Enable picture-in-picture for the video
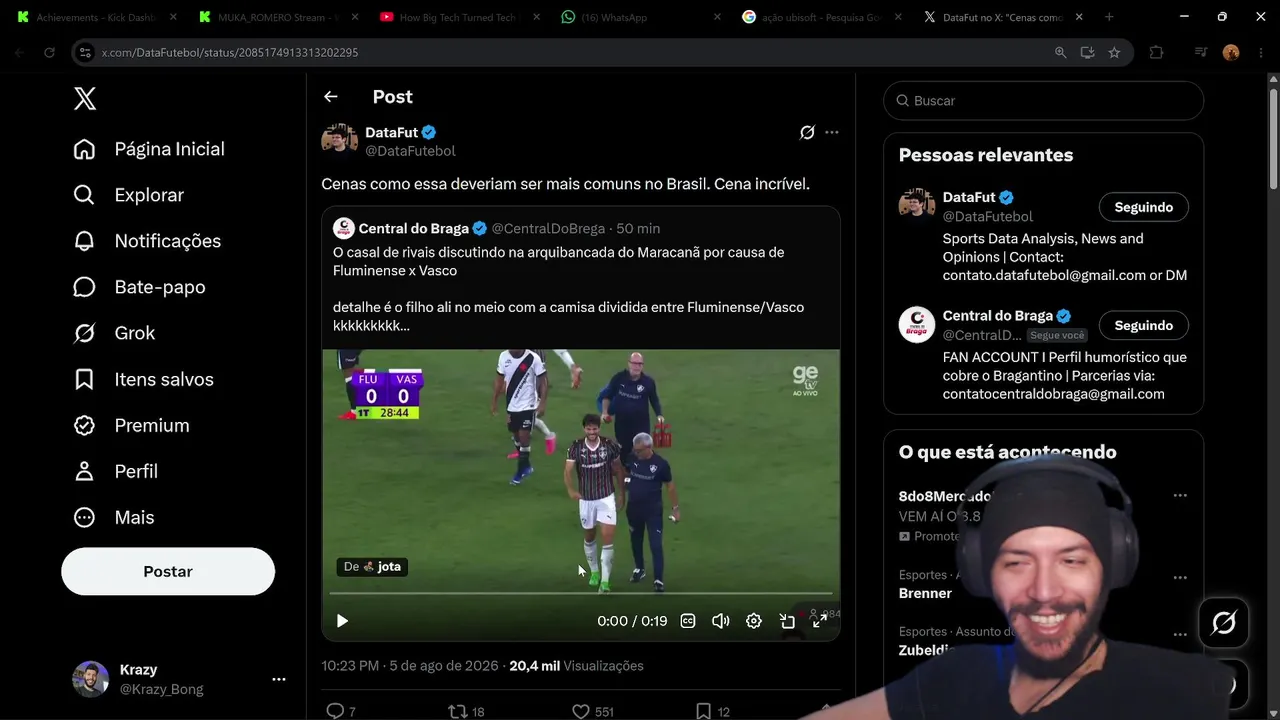1280x720 pixels. (787, 621)
